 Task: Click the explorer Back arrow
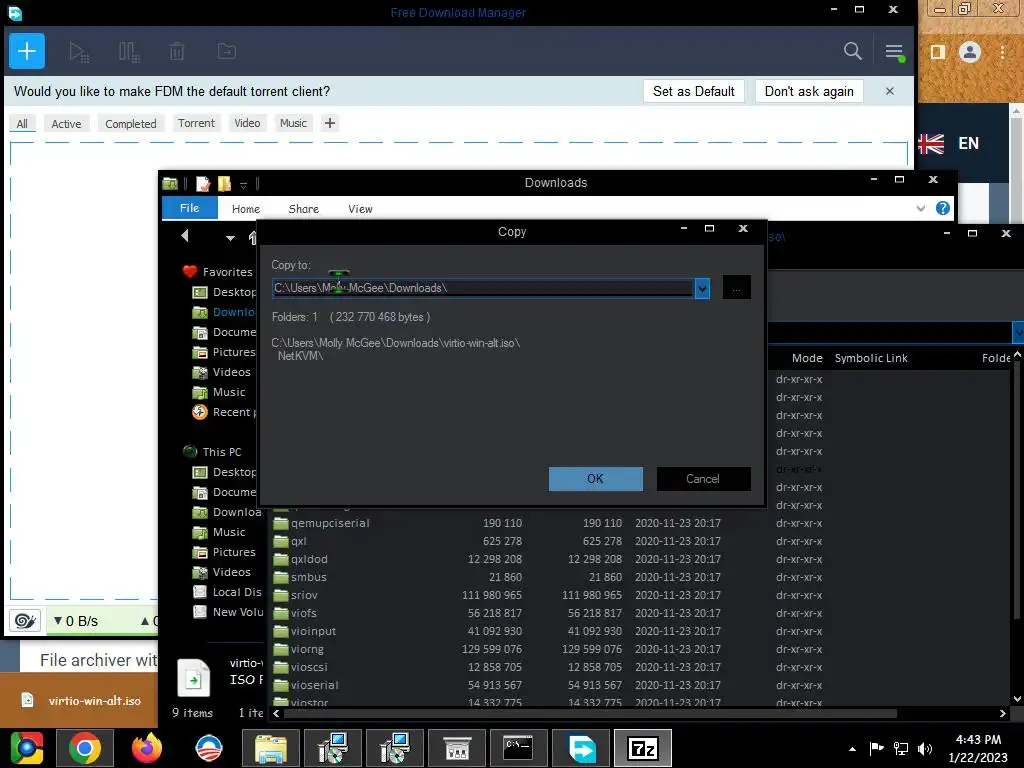(x=185, y=236)
